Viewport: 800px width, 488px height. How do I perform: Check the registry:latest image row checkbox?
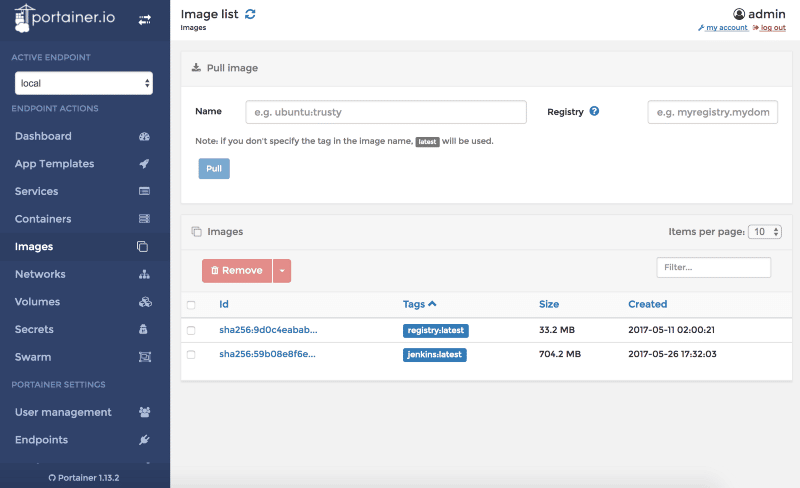[x=191, y=330]
